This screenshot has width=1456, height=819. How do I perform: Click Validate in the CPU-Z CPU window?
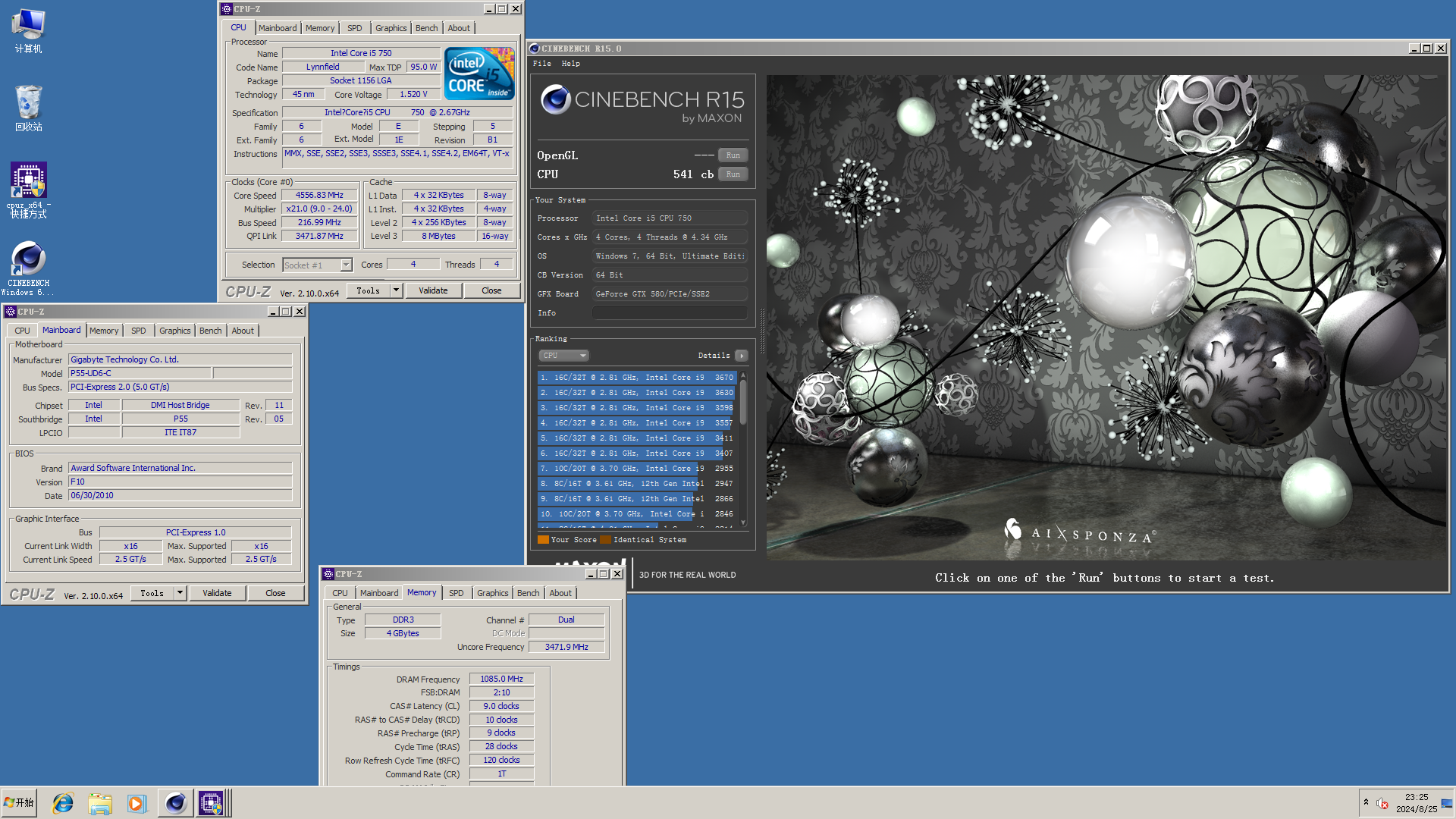(433, 290)
